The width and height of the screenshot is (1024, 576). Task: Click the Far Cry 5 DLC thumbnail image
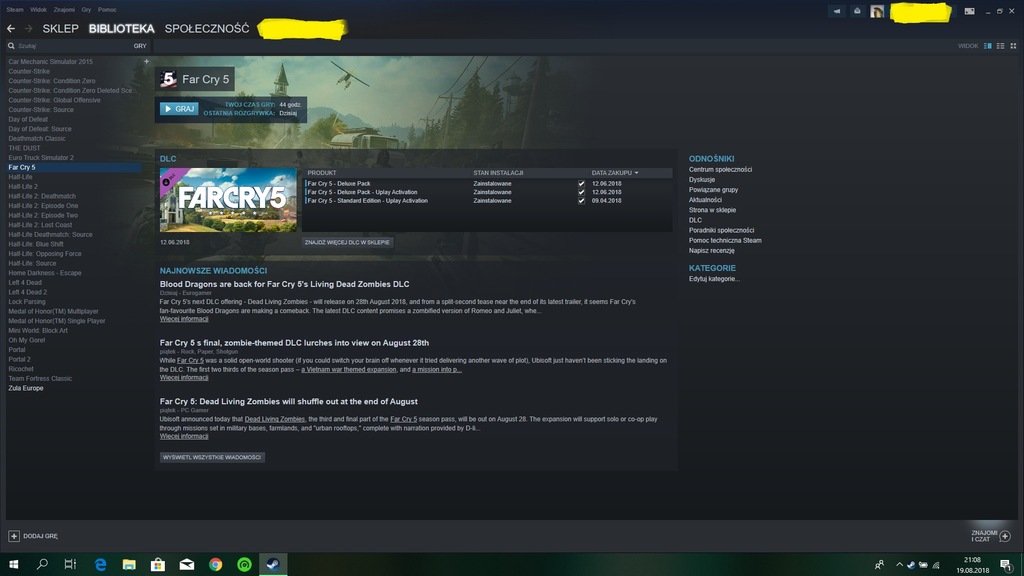228,200
